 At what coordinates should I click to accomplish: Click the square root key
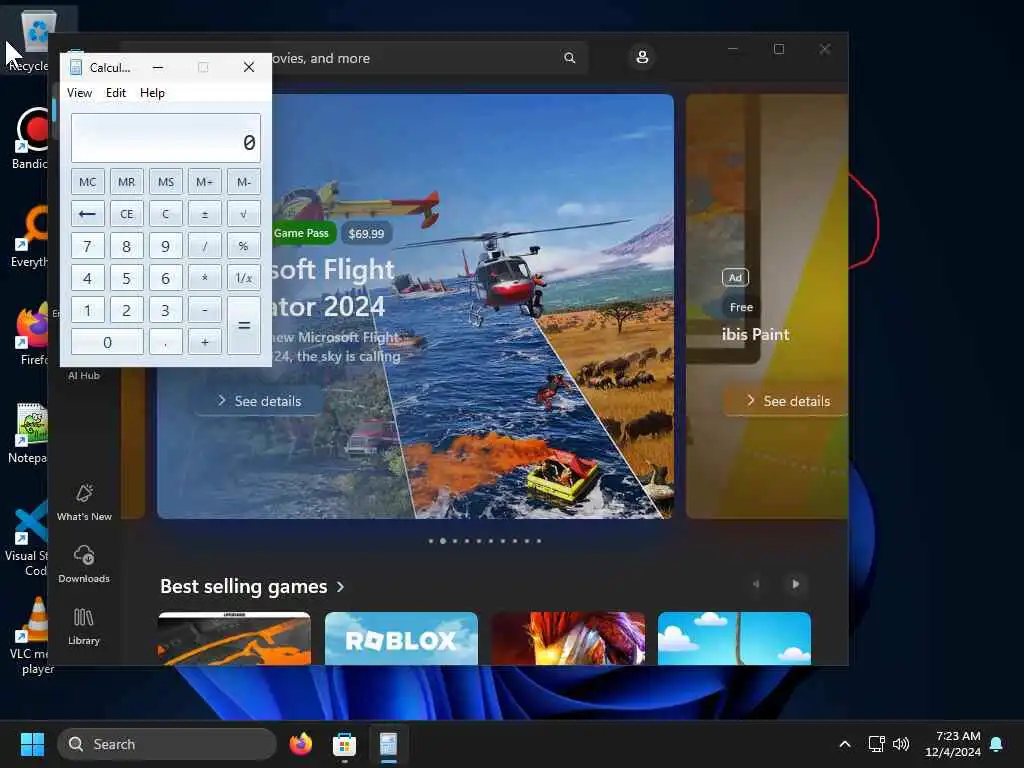pyautogui.click(x=244, y=214)
